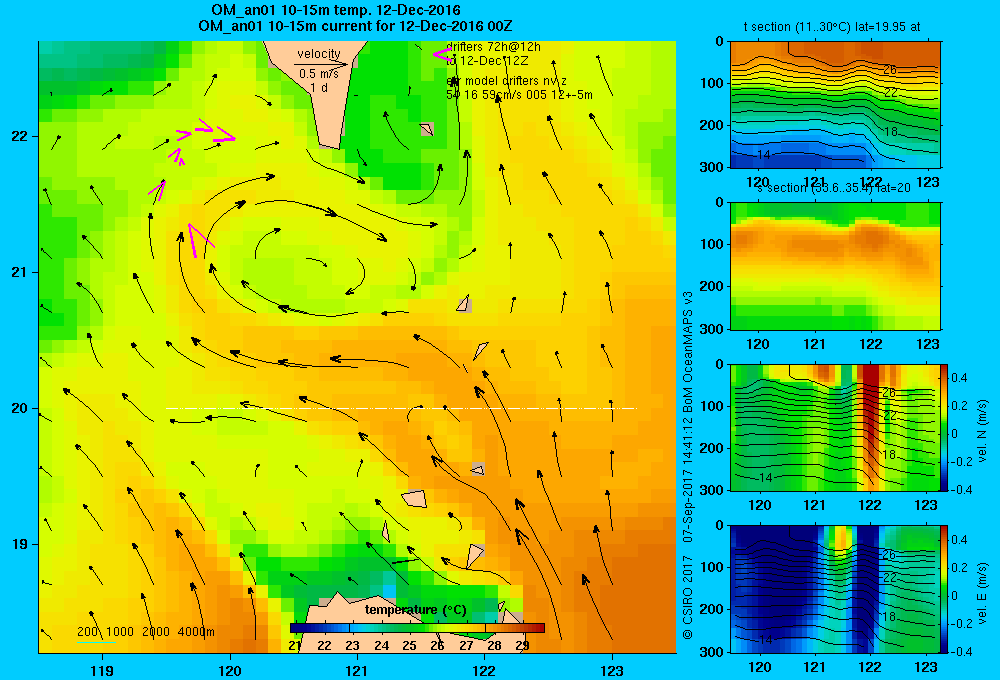Click the "velocity" legend label
The width and height of the screenshot is (1000, 680).
pyautogui.click(x=319, y=54)
